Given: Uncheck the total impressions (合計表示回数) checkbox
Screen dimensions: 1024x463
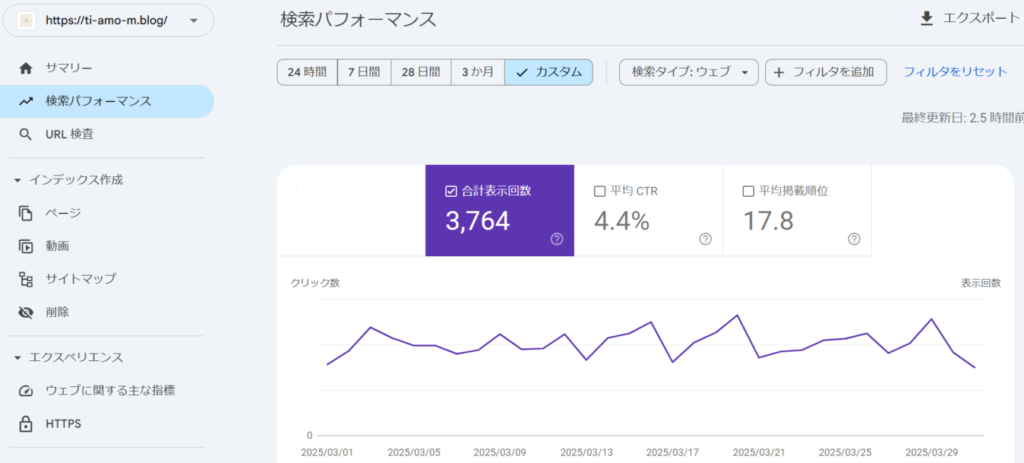Looking at the screenshot, I should pos(450,191).
